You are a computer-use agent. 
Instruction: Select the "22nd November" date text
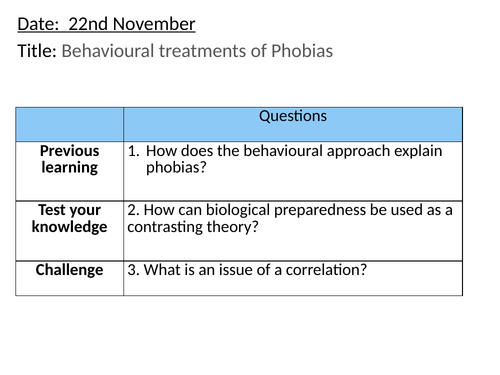pos(132,24)
